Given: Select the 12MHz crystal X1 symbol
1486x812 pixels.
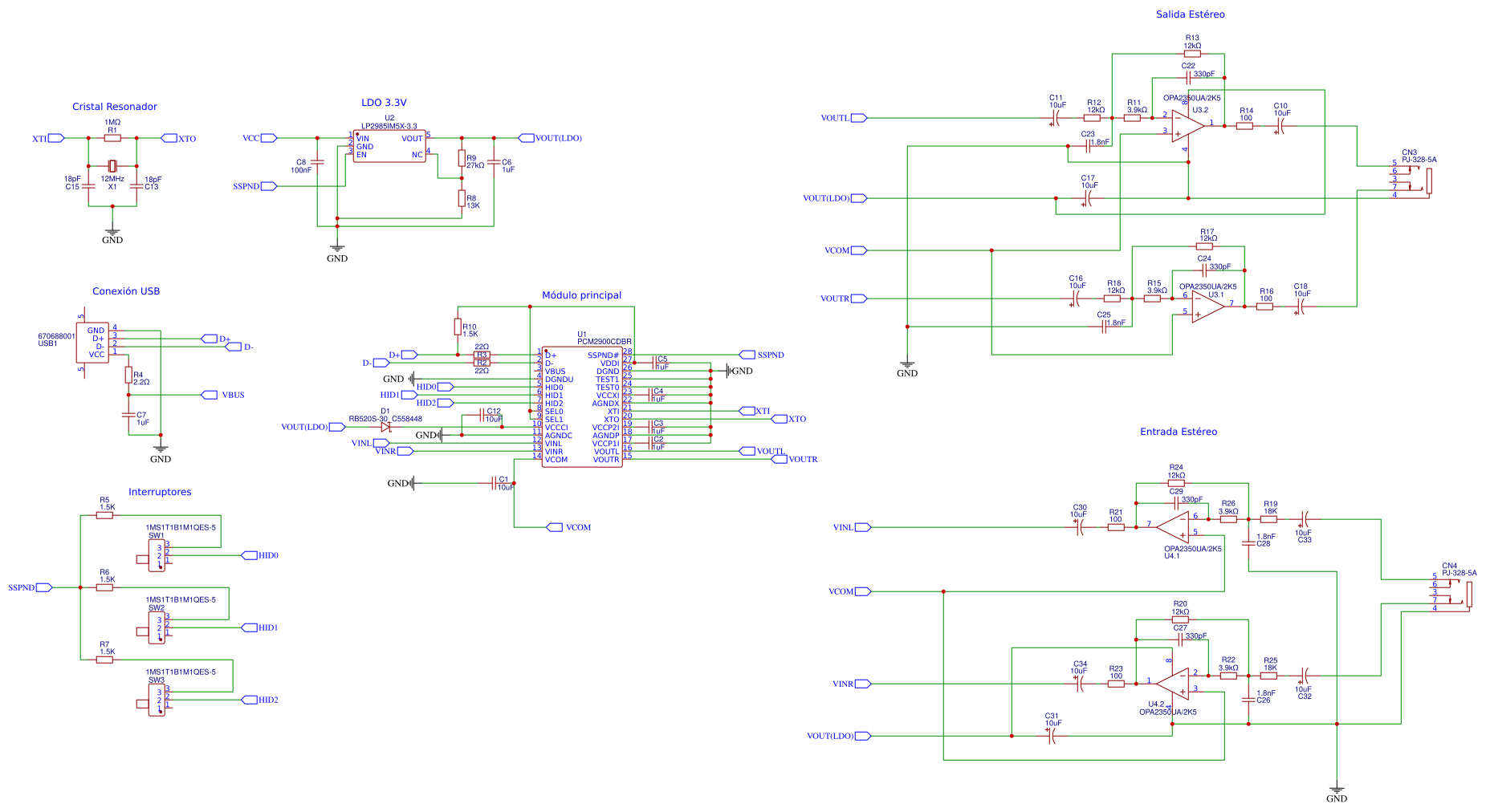Looking at the screenshot, I should click(x=112, y=166).
